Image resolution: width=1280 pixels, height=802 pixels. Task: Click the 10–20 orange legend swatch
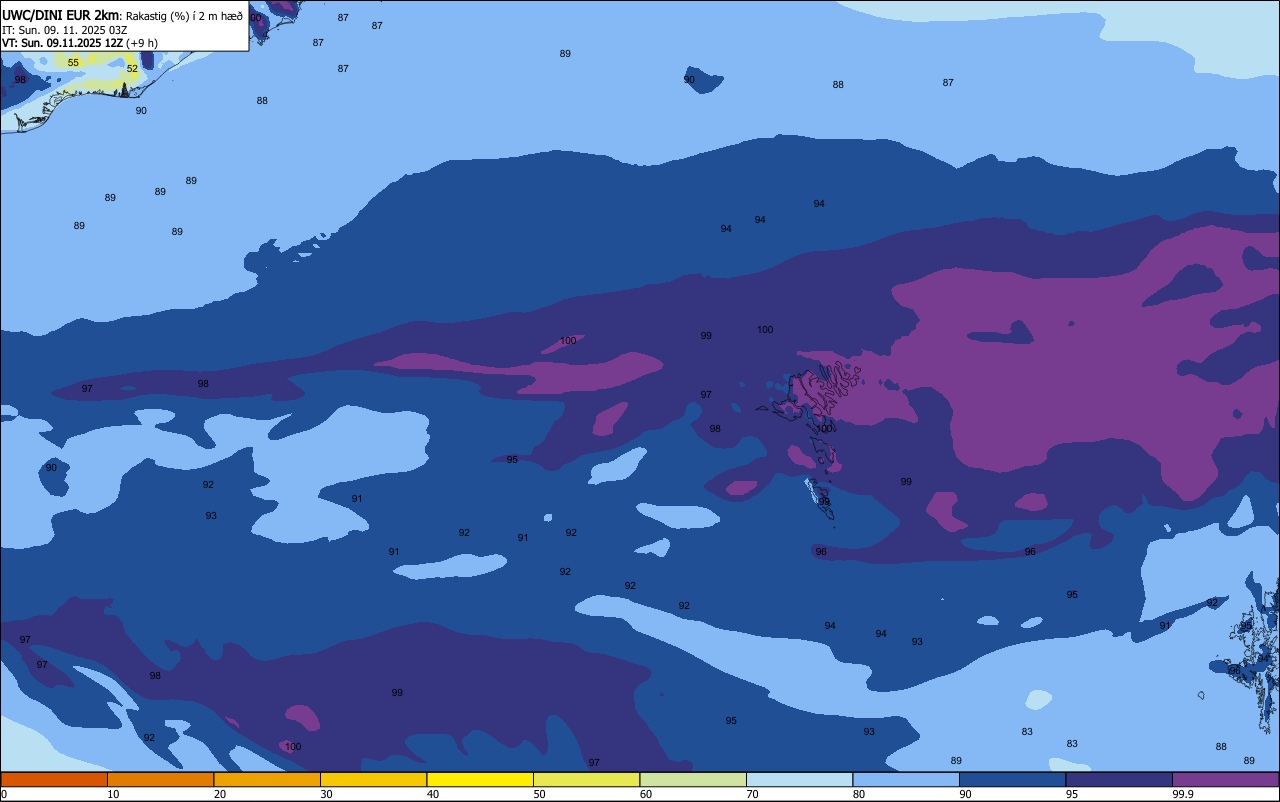(160, 779)
